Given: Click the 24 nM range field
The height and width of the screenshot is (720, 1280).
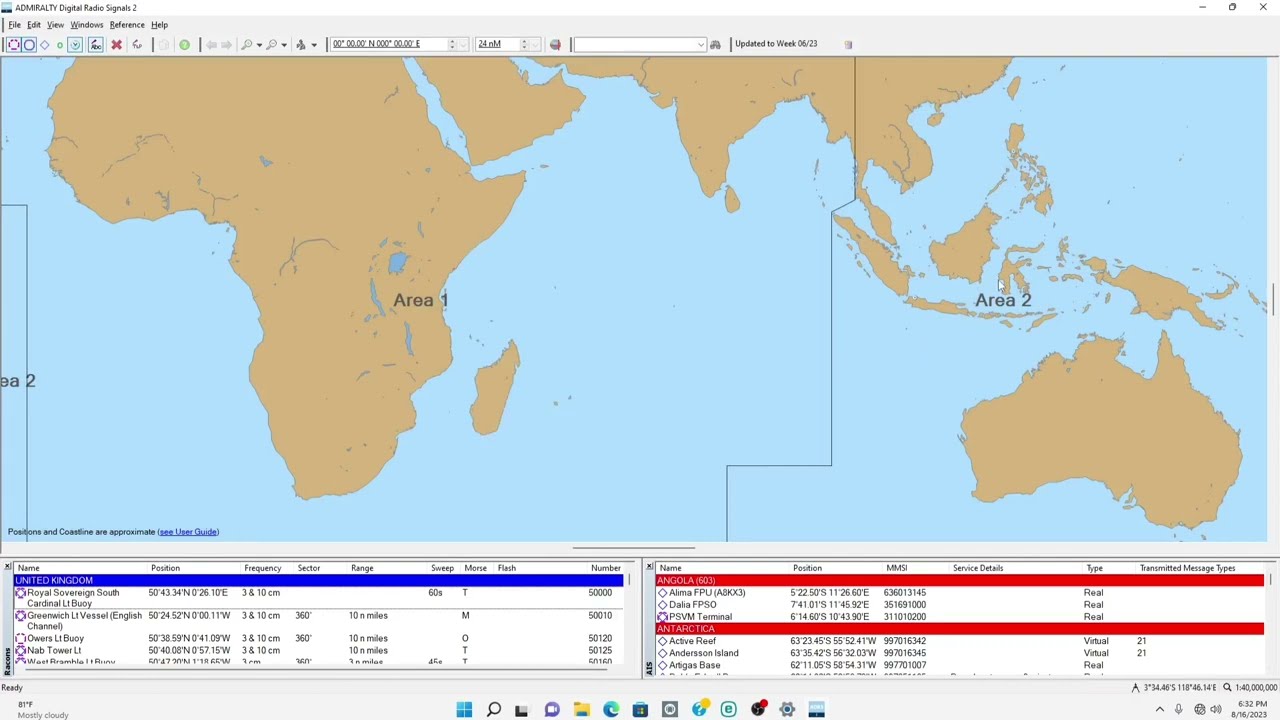Looking at the screenshot, I should [496, 44].
